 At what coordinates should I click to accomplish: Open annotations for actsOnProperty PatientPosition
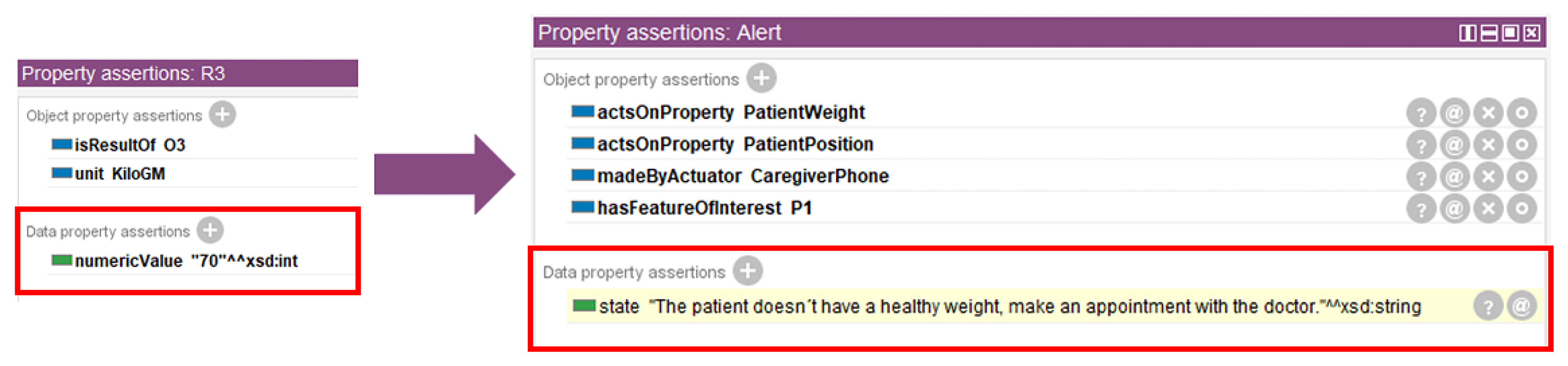[1454, 145]
